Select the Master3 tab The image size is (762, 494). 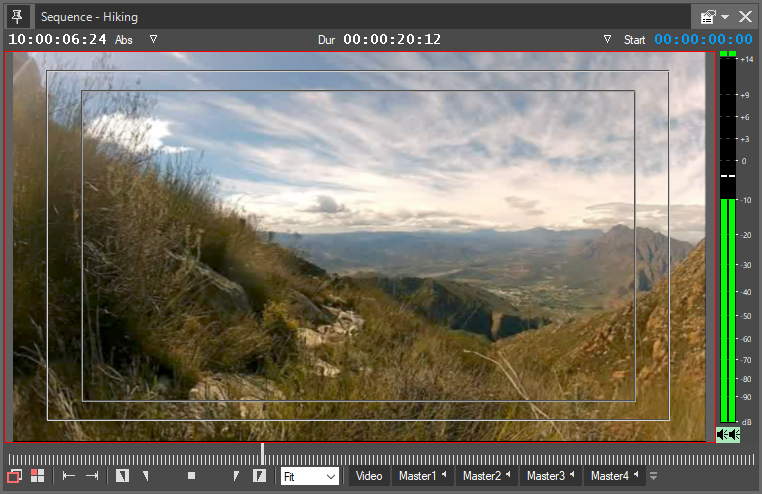(x=550, y=477)
